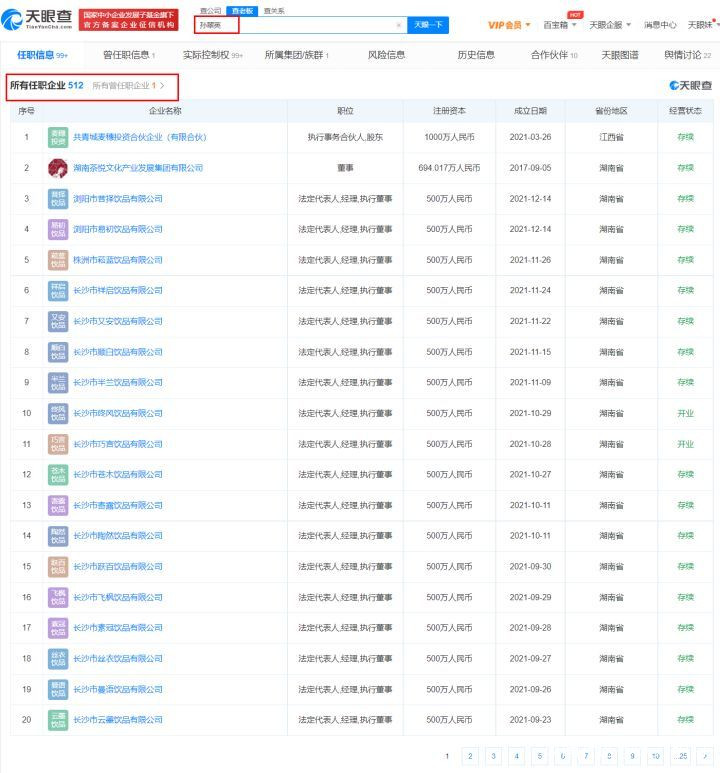Click the Tianyancha logo at top left
Image resolution: width=720 pixels, height=773 pixels.
(36, 19)
